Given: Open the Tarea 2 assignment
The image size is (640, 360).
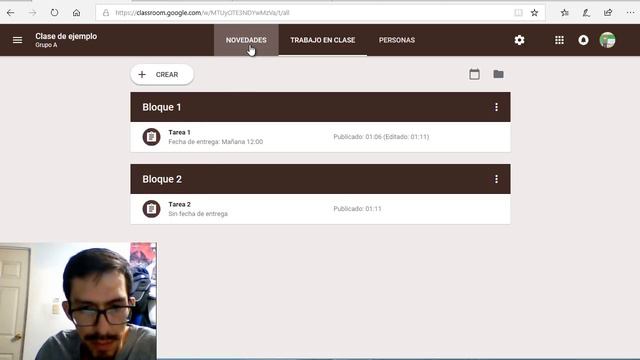Looking at the screenshot, I should pyautogui.click(x=320, y=209).
